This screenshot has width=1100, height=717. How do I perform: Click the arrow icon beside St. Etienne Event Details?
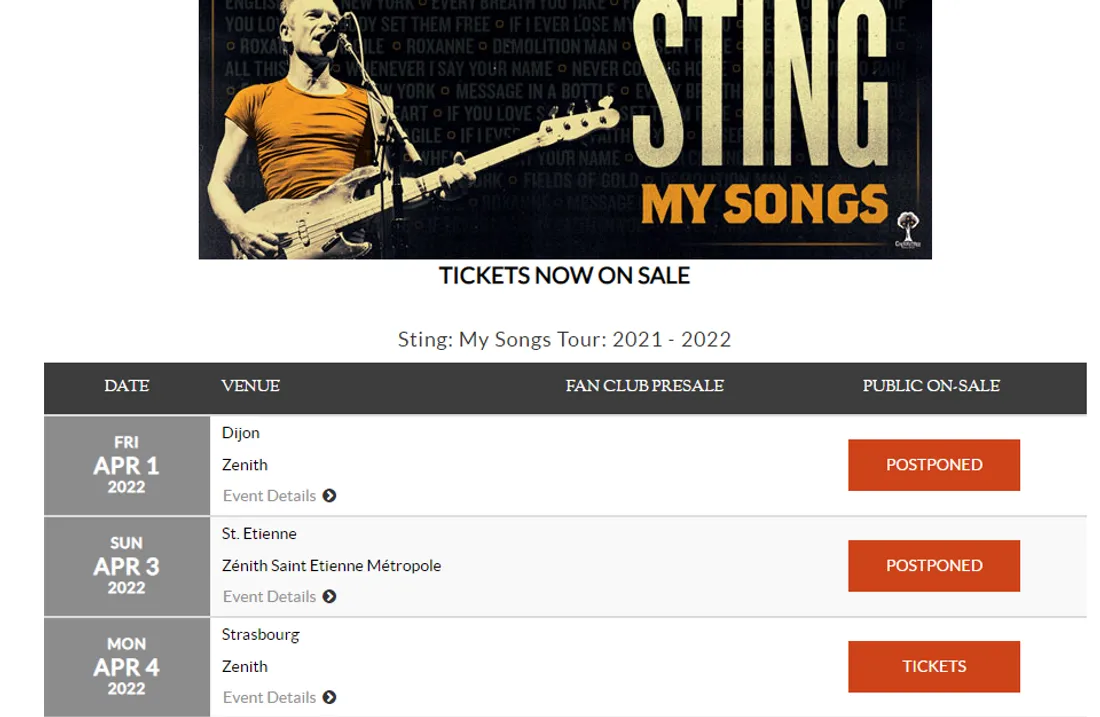click(x=330, y=597)
